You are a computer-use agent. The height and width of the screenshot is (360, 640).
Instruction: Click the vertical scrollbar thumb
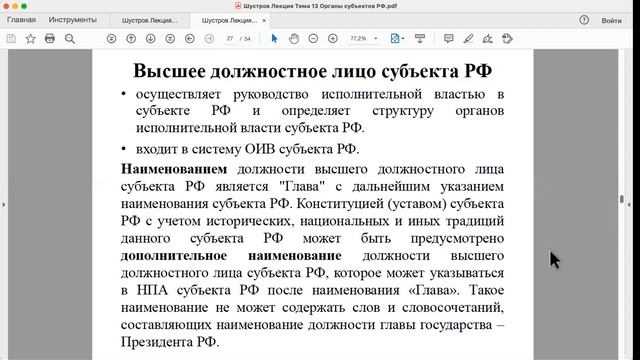[x=622, y=199]
